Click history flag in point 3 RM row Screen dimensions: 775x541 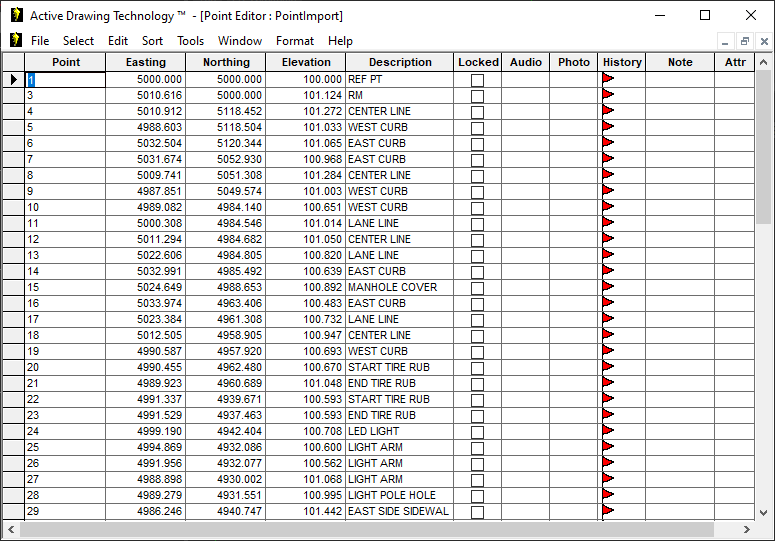[x=608, y=95]
